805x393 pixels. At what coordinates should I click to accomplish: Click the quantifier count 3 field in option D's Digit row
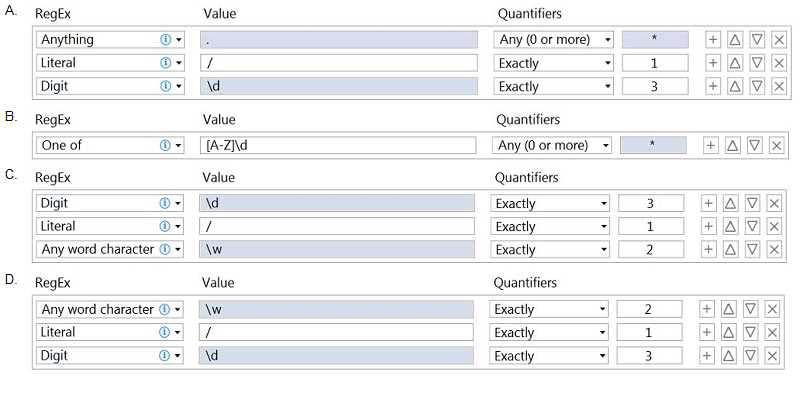pos(649,355)
